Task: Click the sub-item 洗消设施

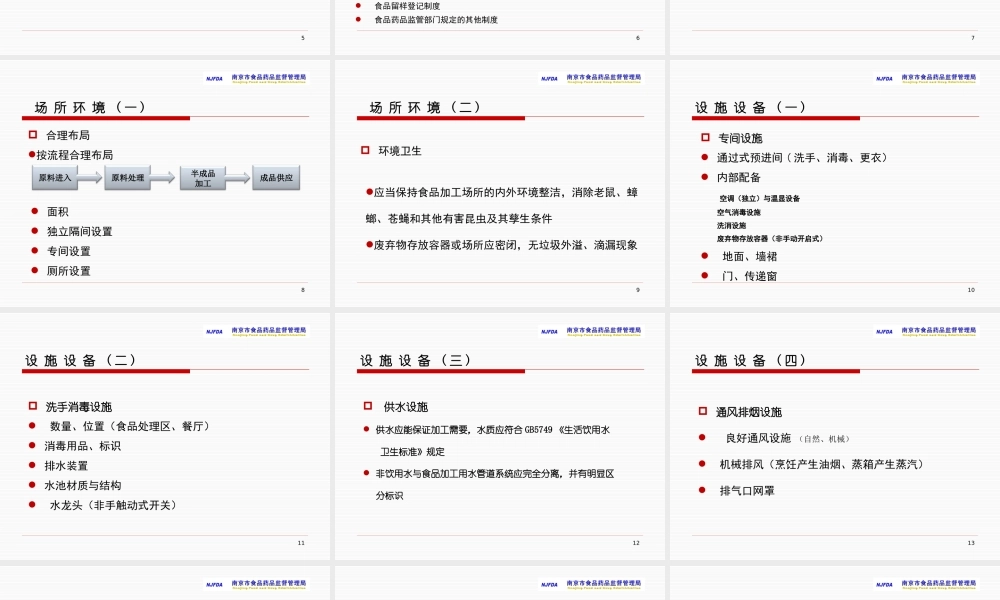Action: 732,226
